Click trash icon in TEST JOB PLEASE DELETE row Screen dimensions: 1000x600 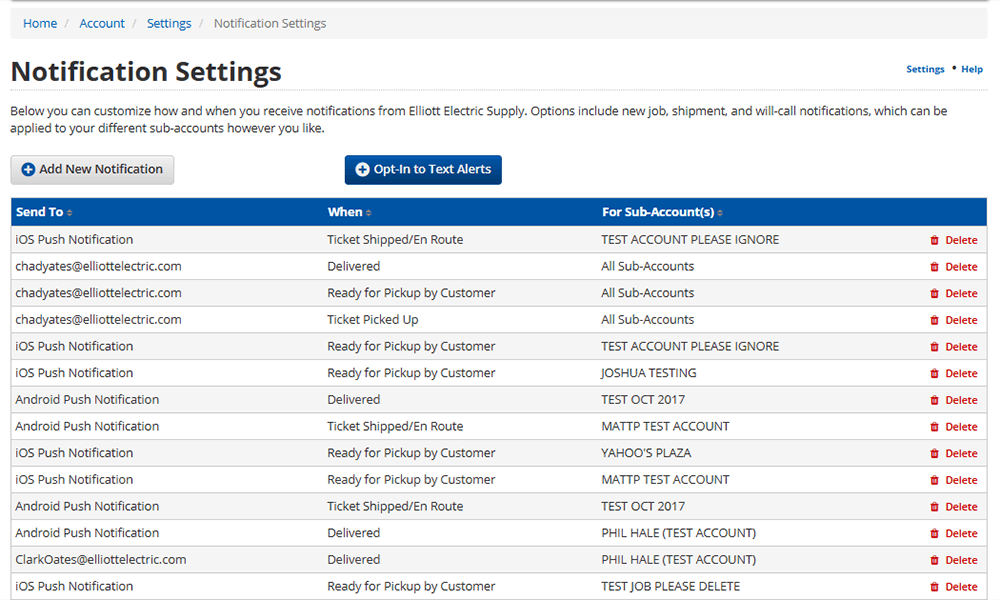(x=934, y=587)
